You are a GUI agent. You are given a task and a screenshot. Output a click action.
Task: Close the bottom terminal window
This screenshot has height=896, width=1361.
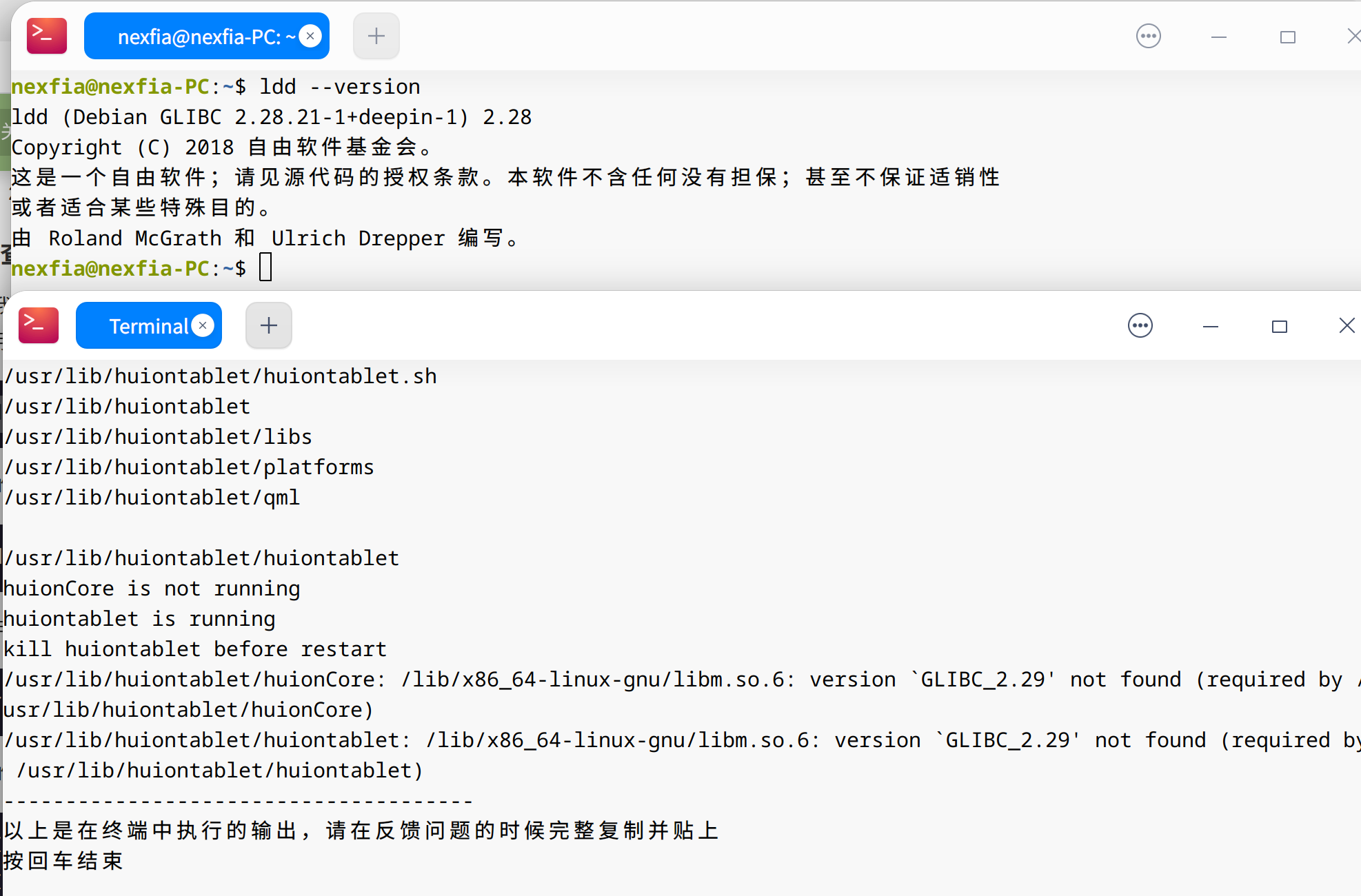pos(1346,325)
